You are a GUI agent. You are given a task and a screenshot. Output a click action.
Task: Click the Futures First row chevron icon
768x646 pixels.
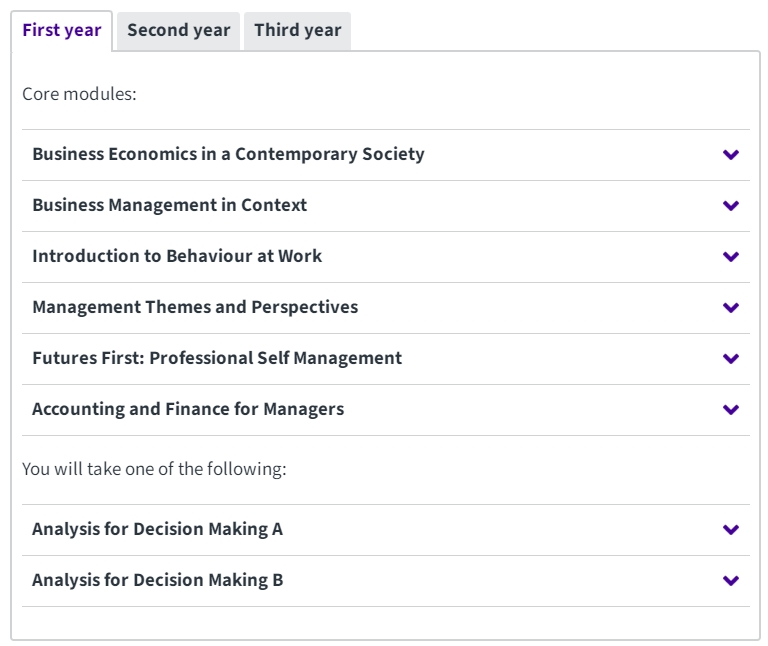(x=731, y=359)
